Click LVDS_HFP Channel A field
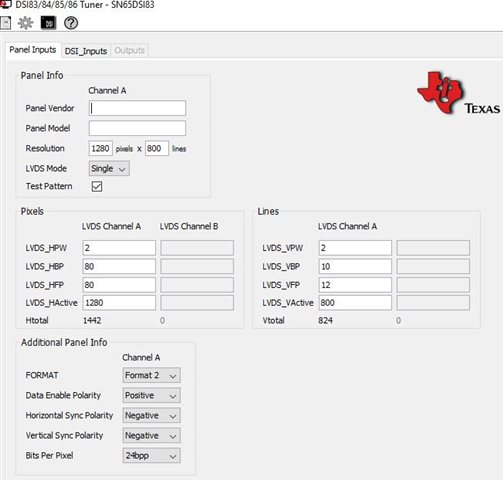The width and height of the screenshot is (503, 480). (x=119, y=285)
